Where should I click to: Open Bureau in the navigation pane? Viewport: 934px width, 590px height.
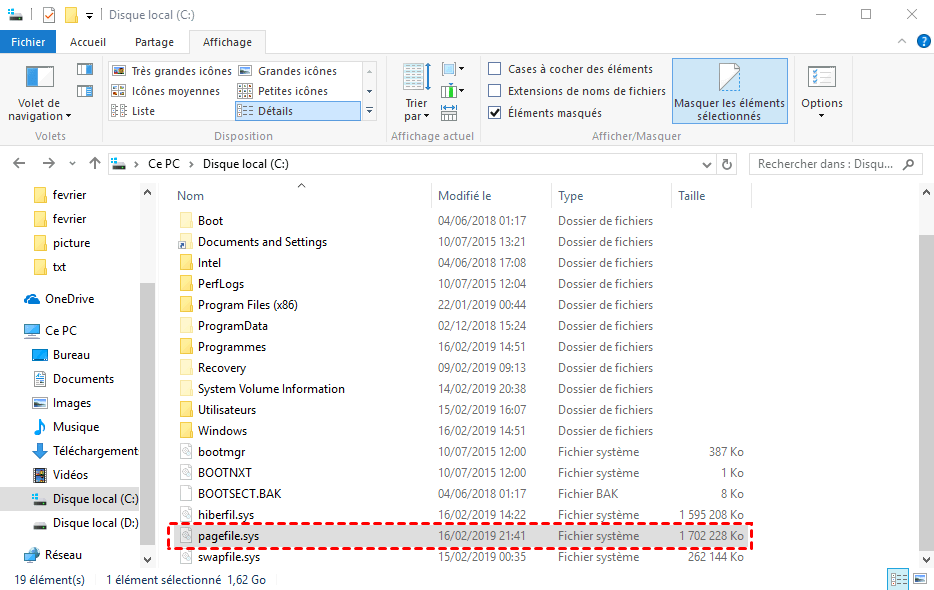click(x=61, y=355)
